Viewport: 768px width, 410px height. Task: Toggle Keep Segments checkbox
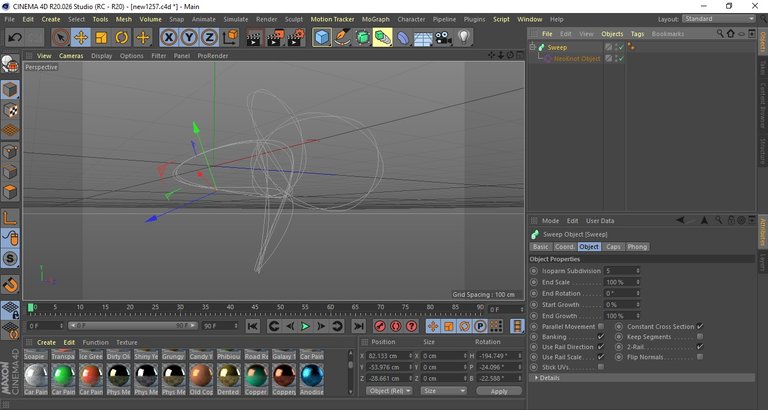pos(700,337)
